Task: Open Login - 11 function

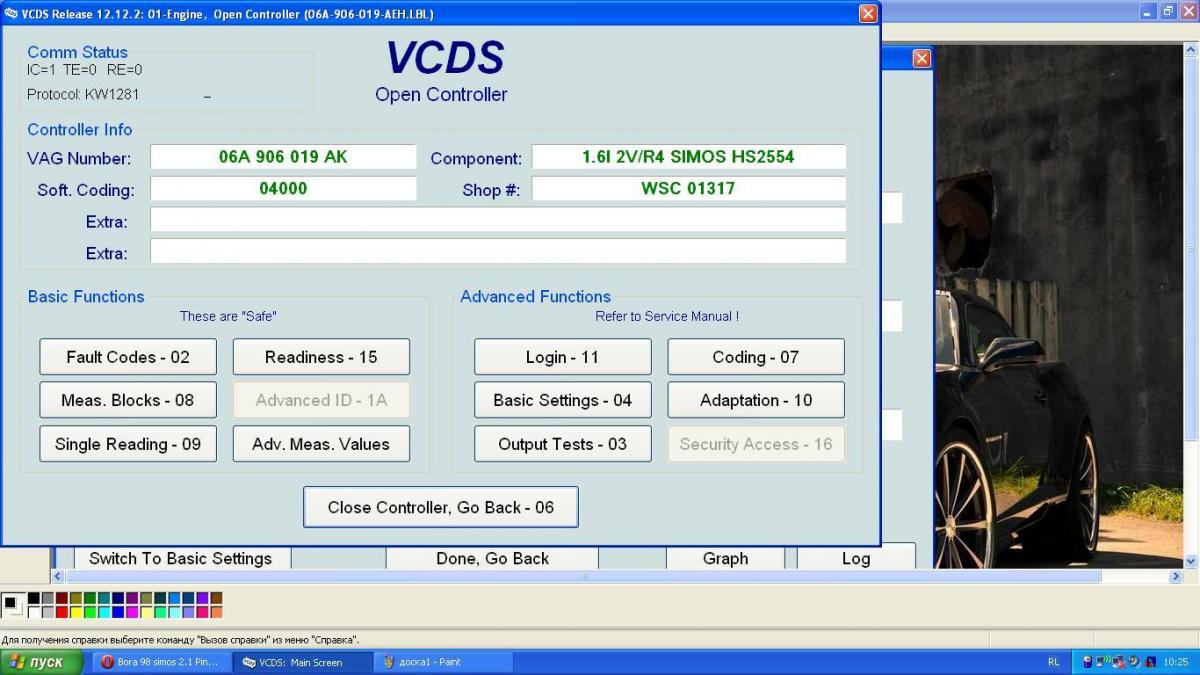Action: tap(563, 357)
